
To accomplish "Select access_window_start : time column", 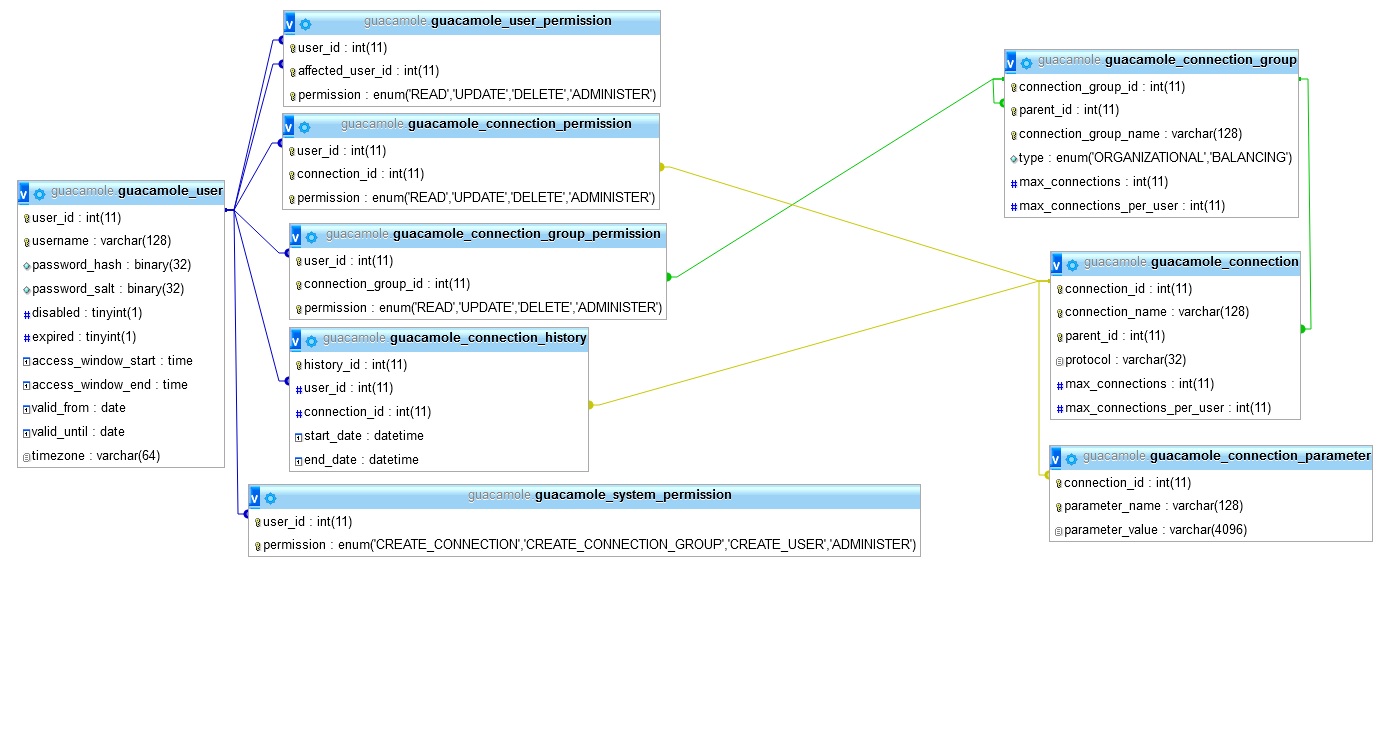I will pyautogui.click(x=121, y=361).
